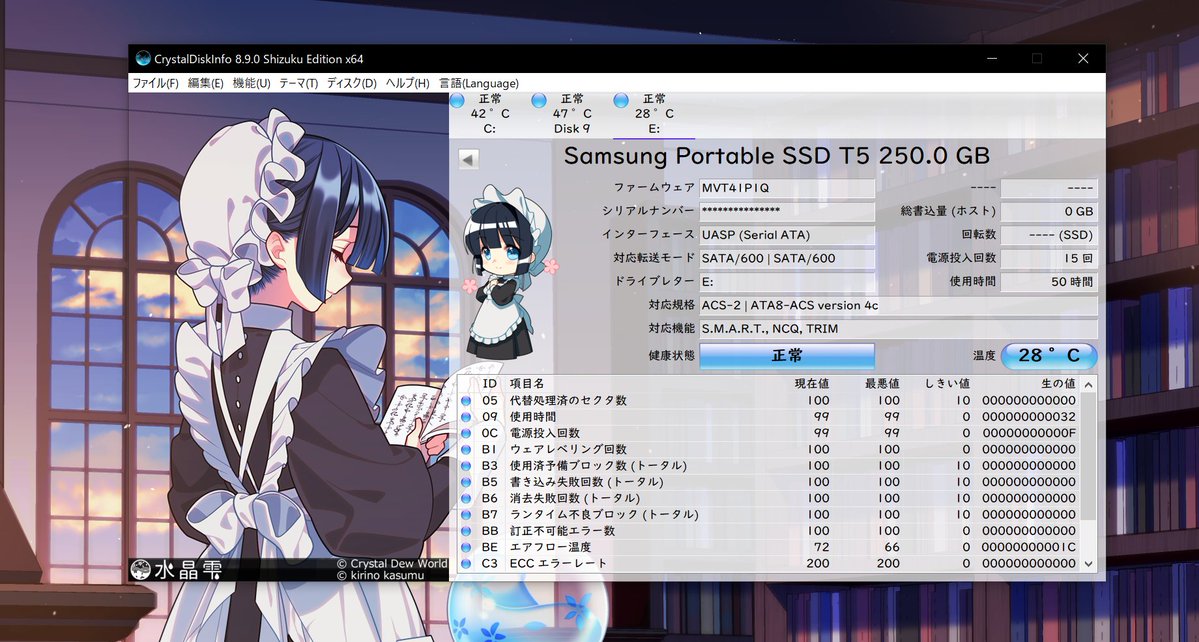The height and width of the screenshot is (642, 1199).
Task: Open the 編集(E) menu
Action: (x=206, y=83)
